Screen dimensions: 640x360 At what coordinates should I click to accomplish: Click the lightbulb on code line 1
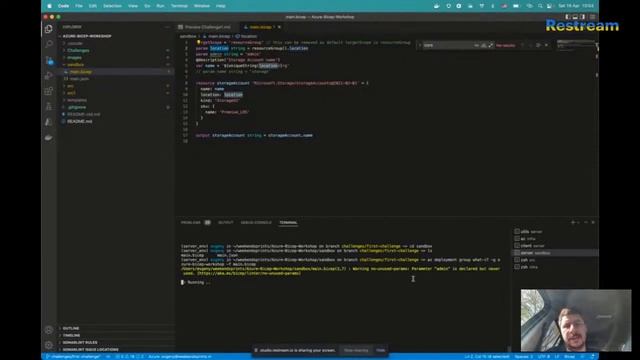pyautogui.click(x=198, y=42)
